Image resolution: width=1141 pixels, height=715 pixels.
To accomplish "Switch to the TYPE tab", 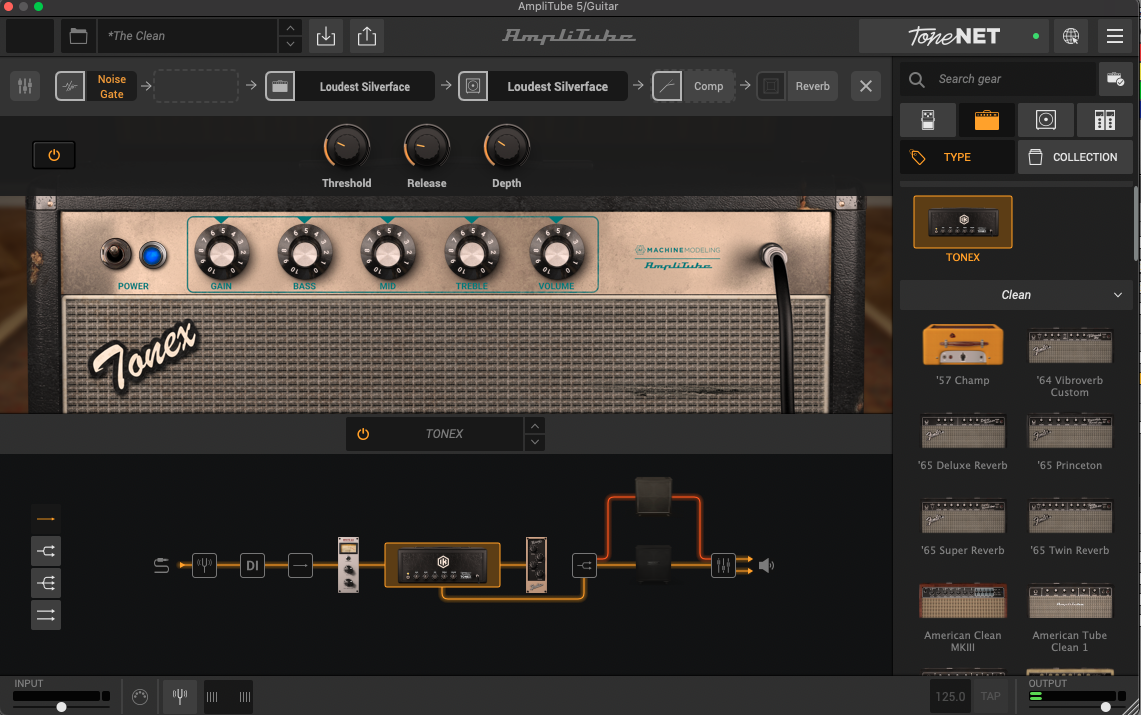I will coord(956,157).
